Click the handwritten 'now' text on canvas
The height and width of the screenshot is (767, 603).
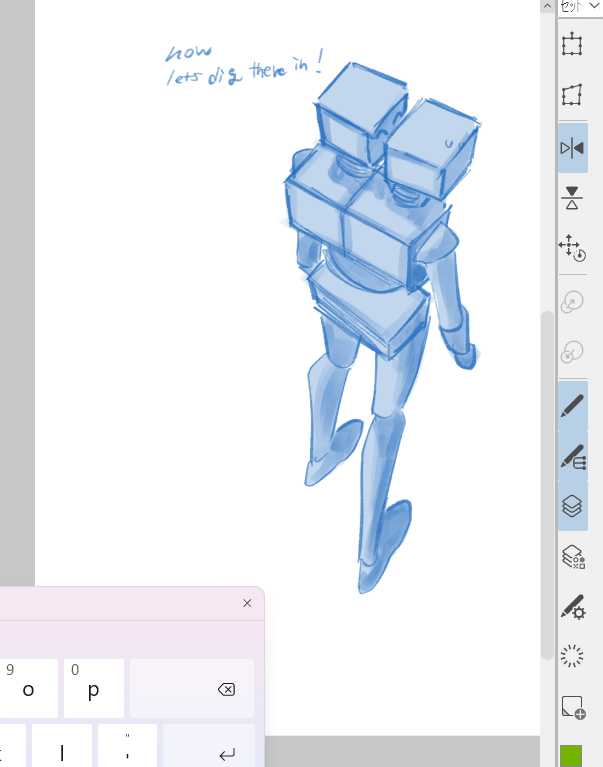(x=189, y=52)
